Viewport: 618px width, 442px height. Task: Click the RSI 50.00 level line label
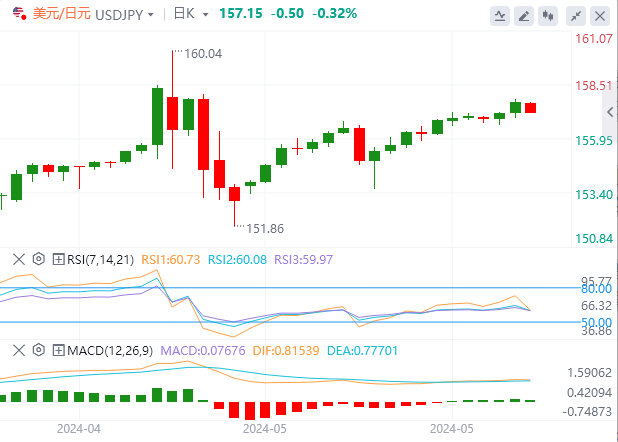click(x=596, y=323)
